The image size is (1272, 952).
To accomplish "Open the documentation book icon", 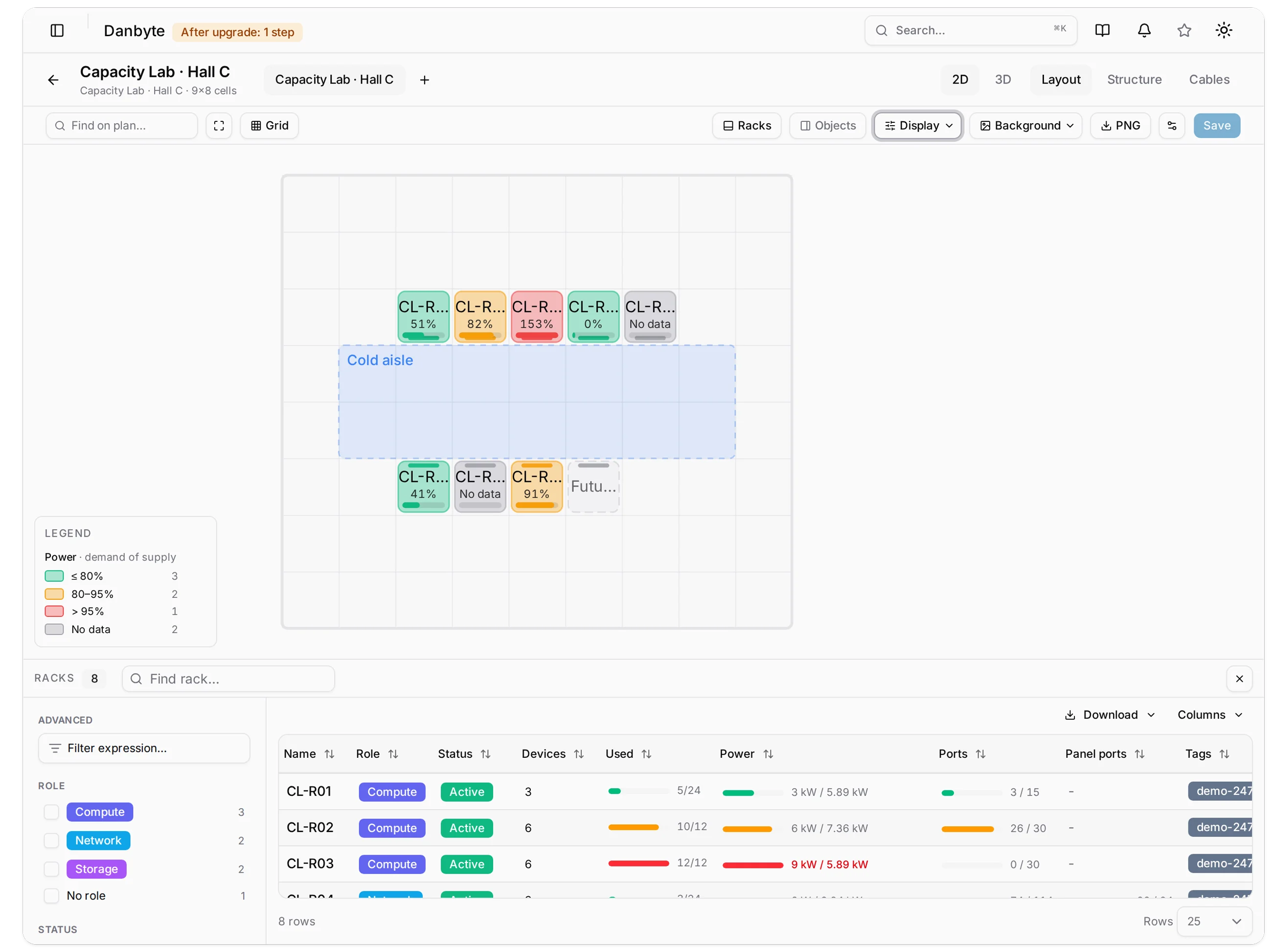I will [1102, 30].
